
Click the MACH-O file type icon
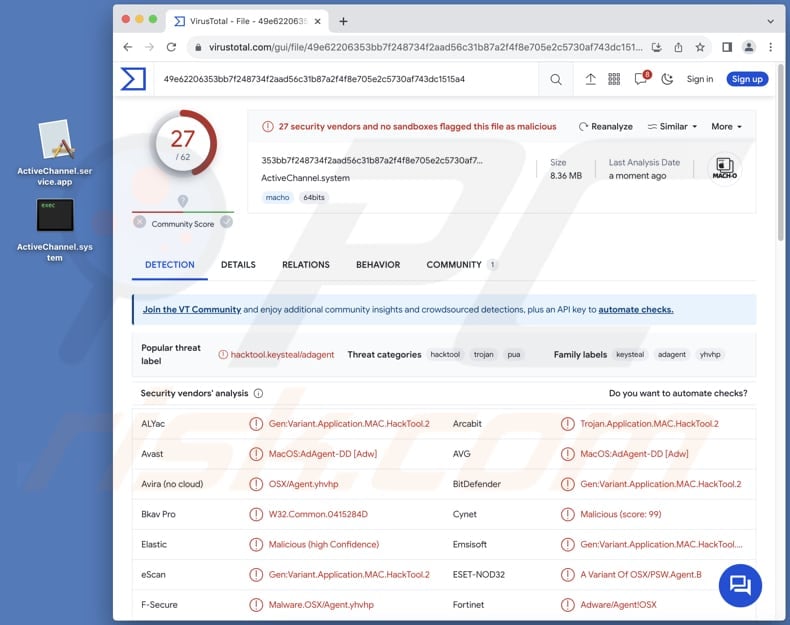coord(725,168)
